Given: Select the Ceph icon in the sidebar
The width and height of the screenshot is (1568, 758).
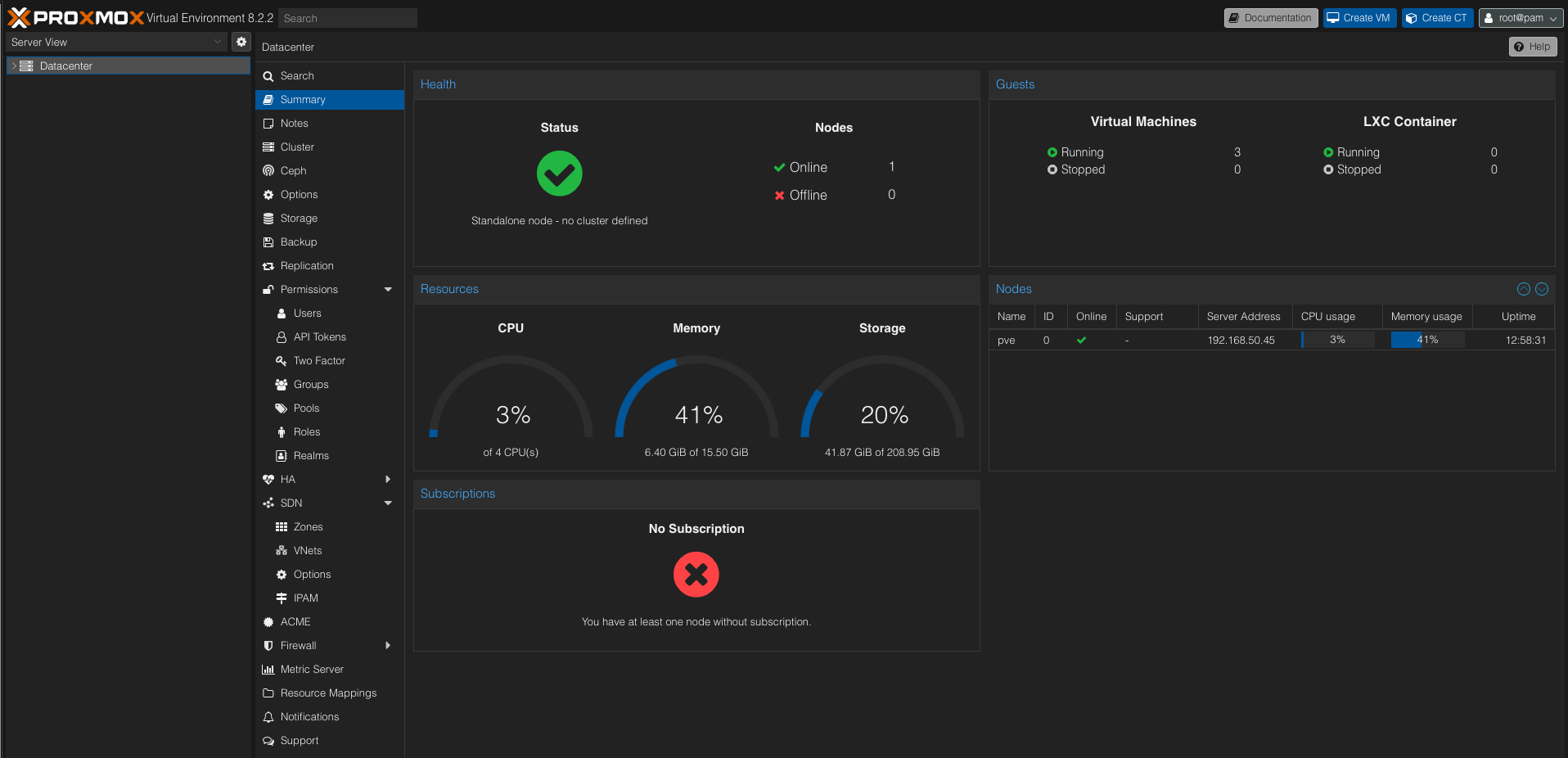Looking at the screenshot, I should (268, 170).
